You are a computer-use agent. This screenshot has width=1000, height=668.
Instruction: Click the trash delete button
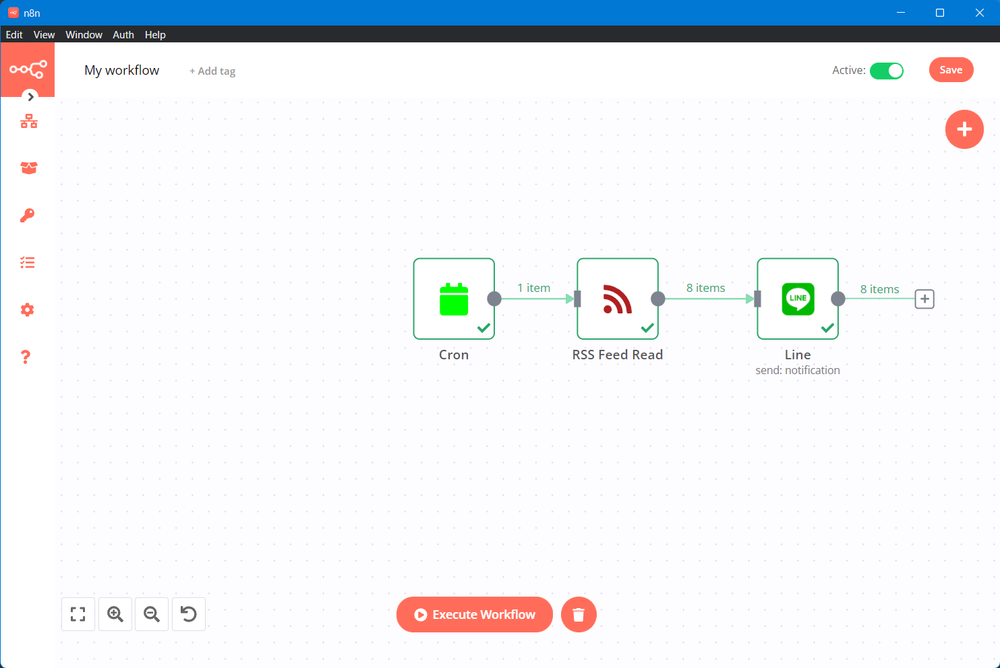coord(578,615)
